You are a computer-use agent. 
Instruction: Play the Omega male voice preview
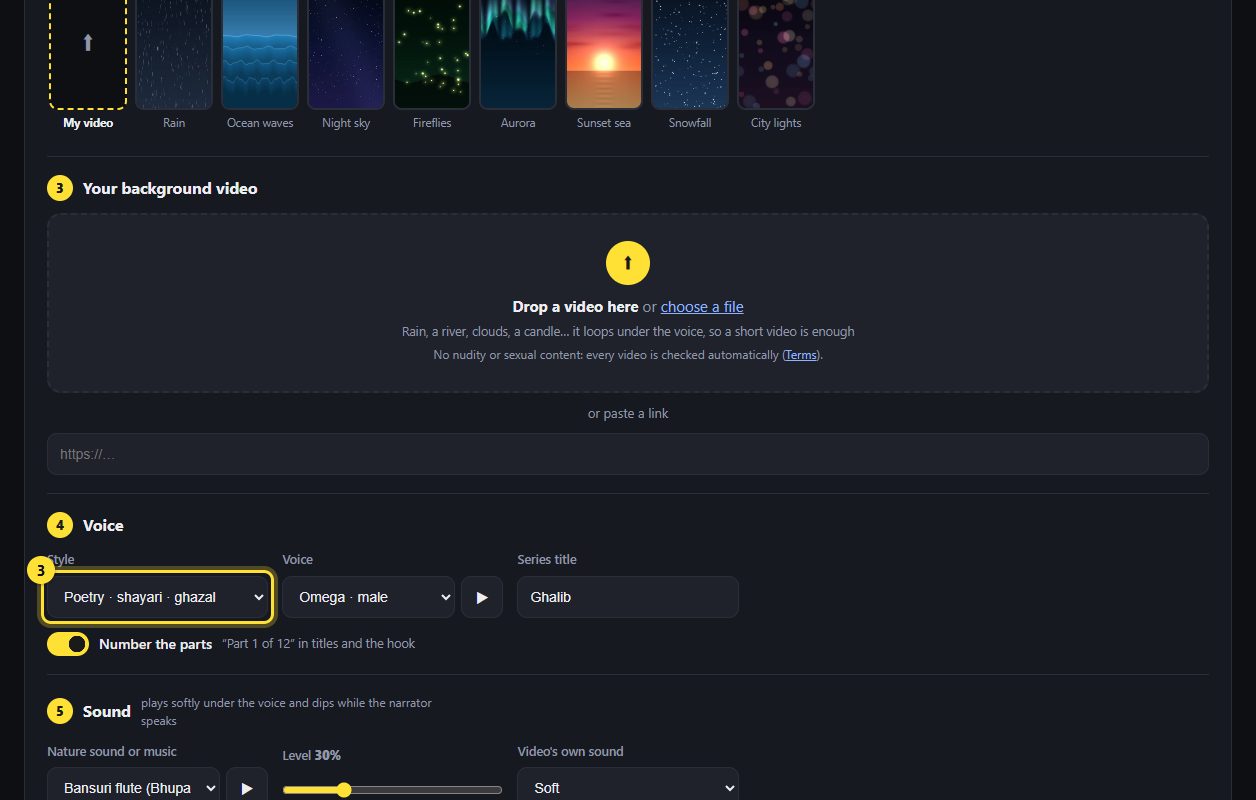coord(482,597)
